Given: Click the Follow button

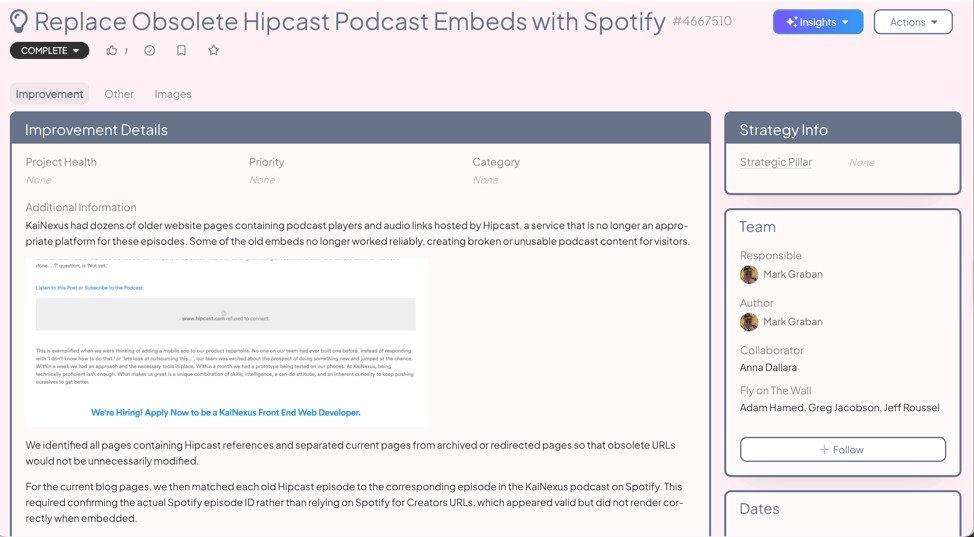Looking at the screenshot, I should pyautogui.click(x=843, y=449).
